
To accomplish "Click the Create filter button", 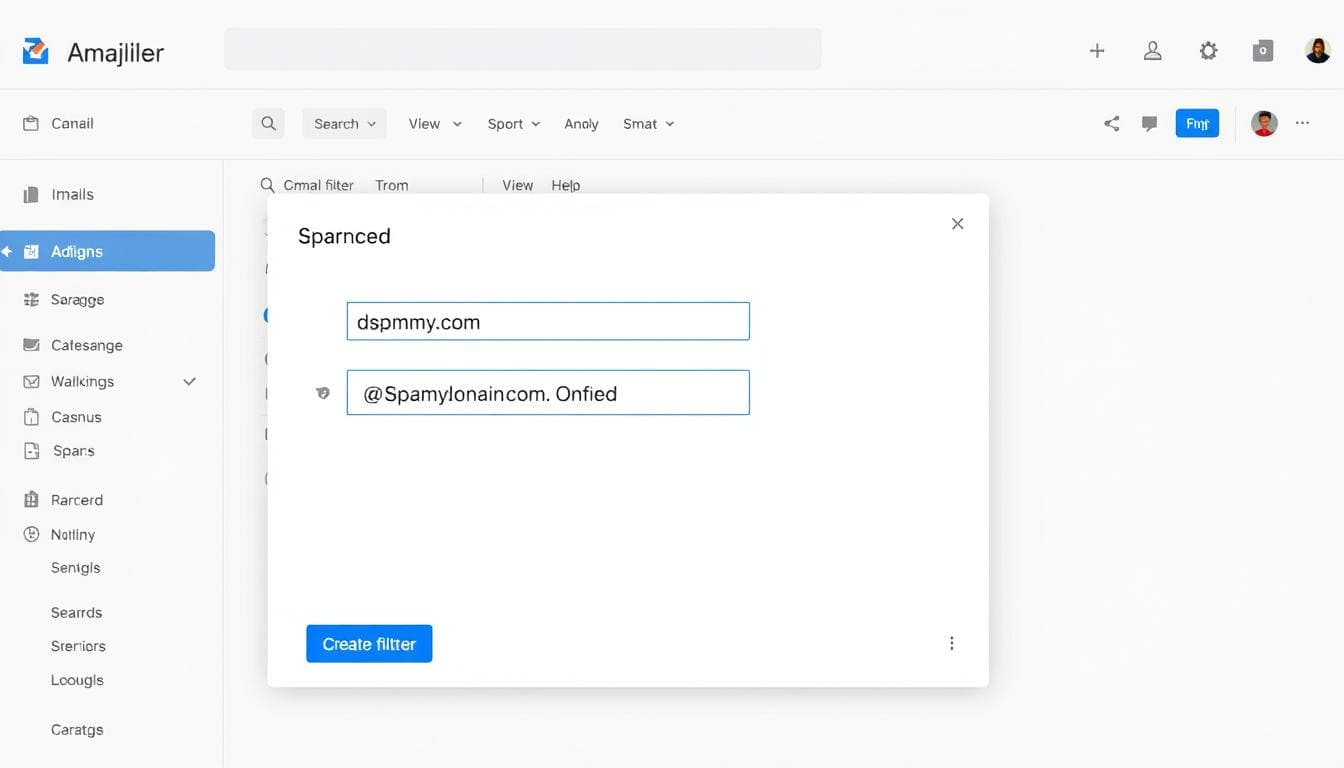I will tap(369, 644).
